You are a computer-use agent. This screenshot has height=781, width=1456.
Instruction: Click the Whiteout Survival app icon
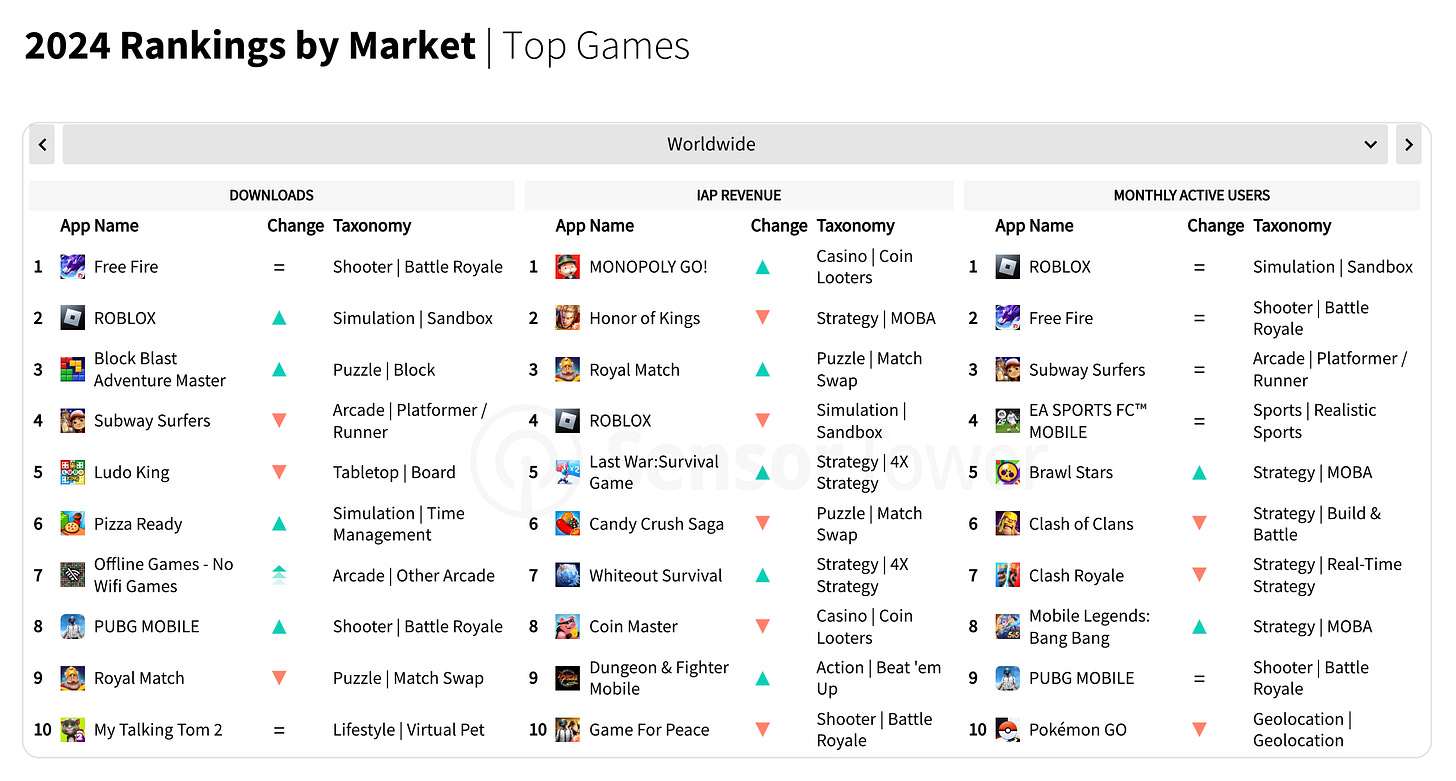tap(567, 575)
